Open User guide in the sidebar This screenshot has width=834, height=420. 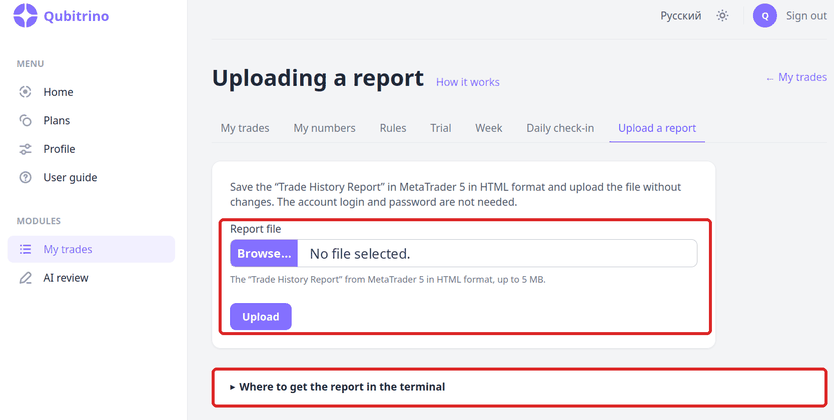pyautogui.click(x=91, y=177)
